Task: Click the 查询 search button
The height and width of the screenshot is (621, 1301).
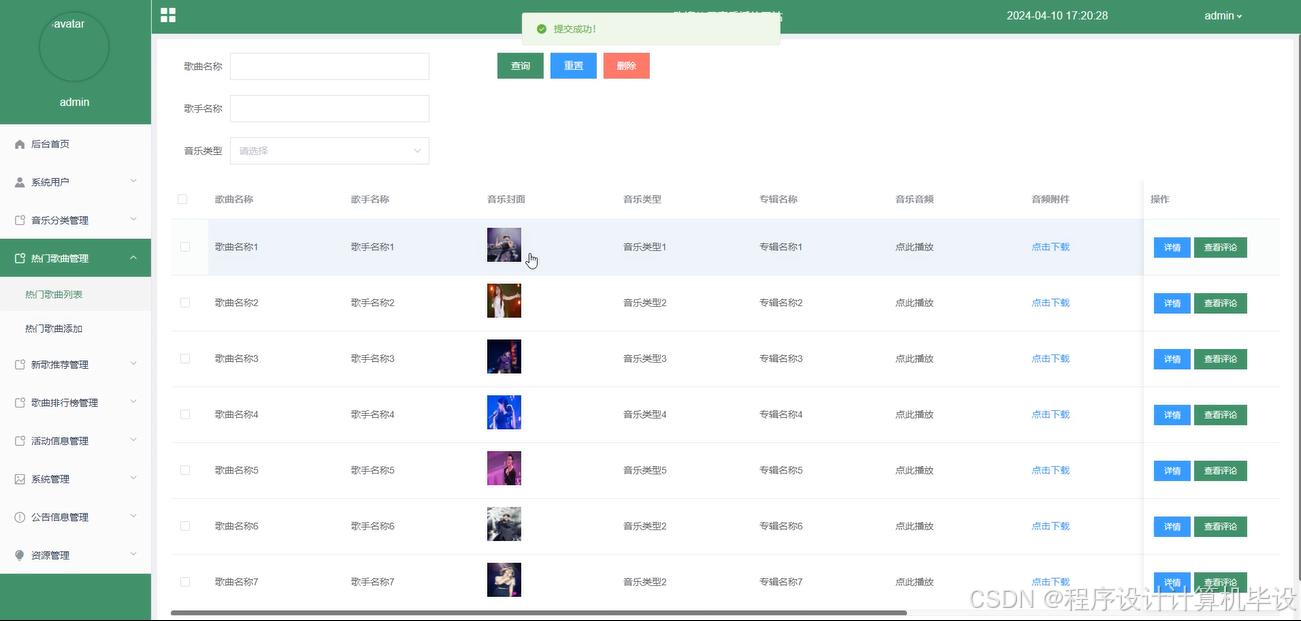Action: point(520,66)
